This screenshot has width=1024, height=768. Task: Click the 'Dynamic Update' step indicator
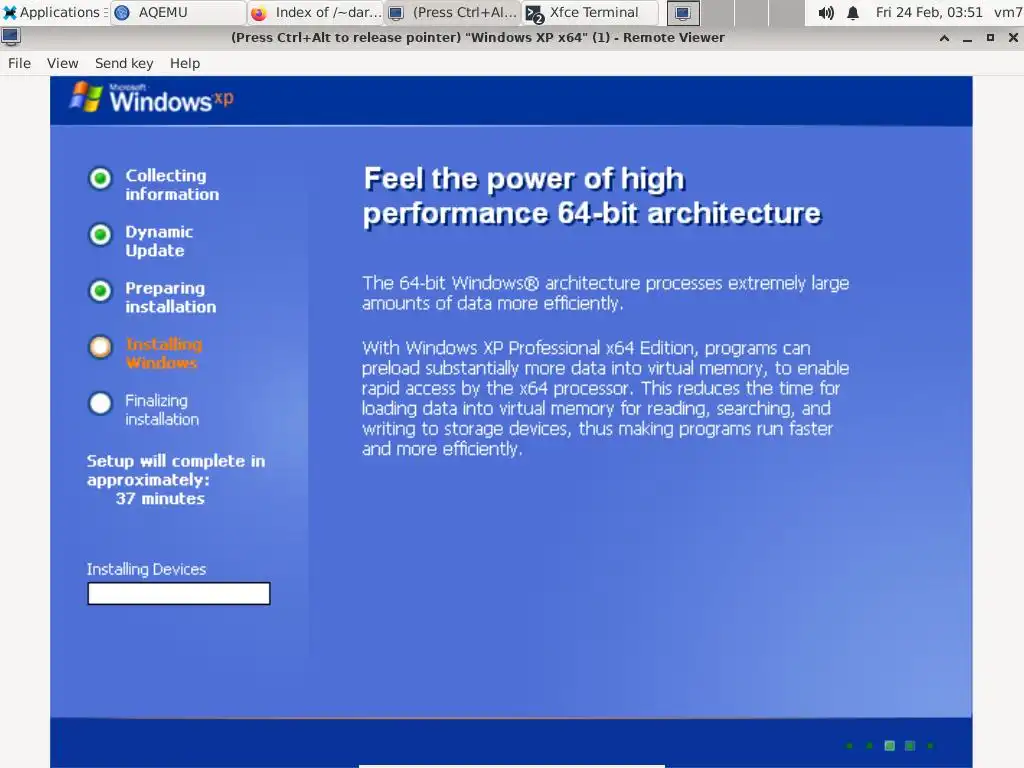[101, 234]
